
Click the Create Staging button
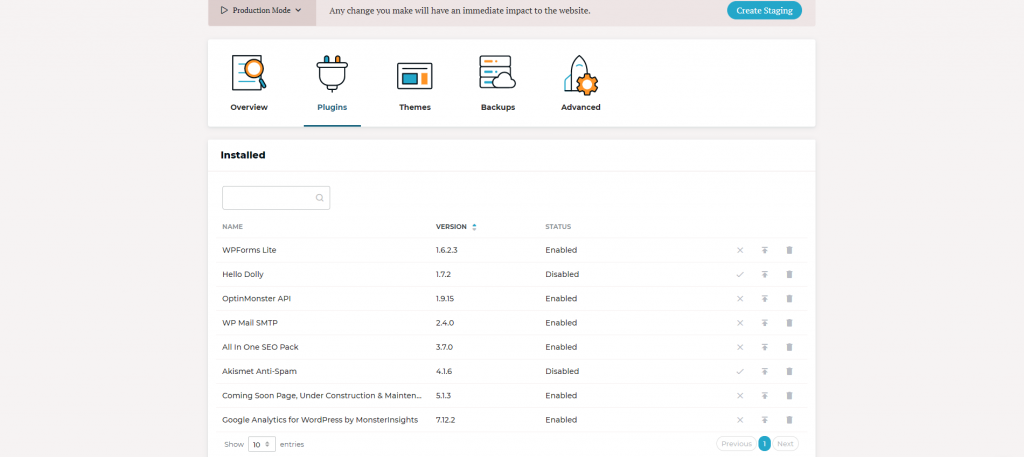click(x=764, y=10)
